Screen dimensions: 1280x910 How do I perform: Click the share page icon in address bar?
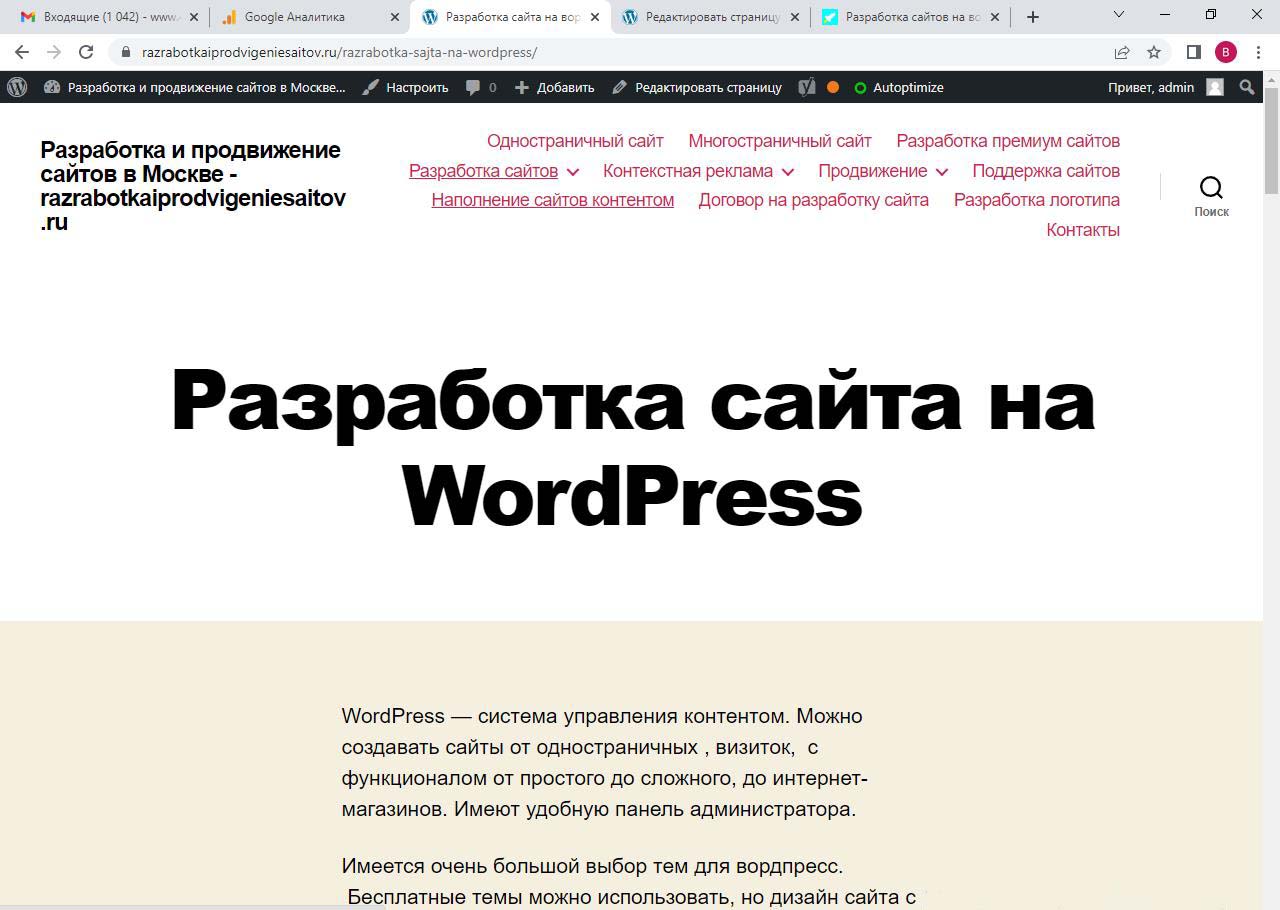coord(1122,52)
